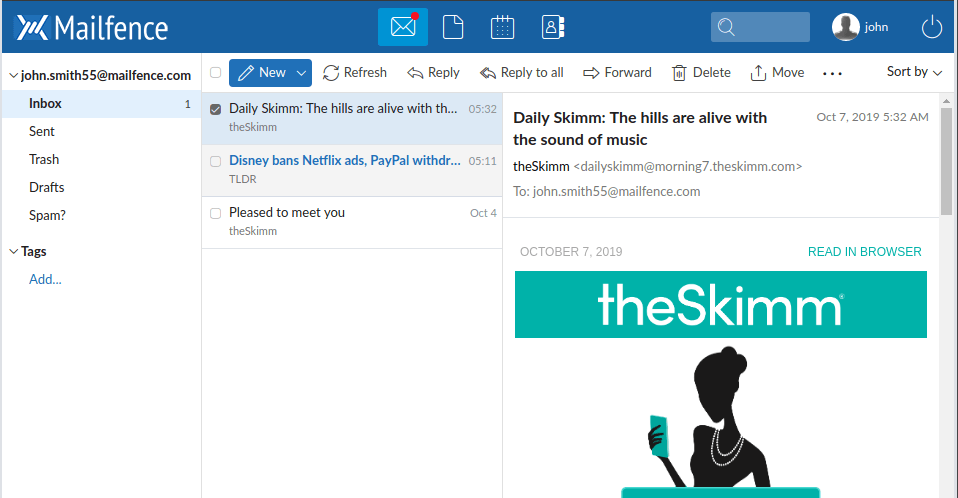Click the sender address dailyskimm@morning7.theskimm.com

(687, 166)
